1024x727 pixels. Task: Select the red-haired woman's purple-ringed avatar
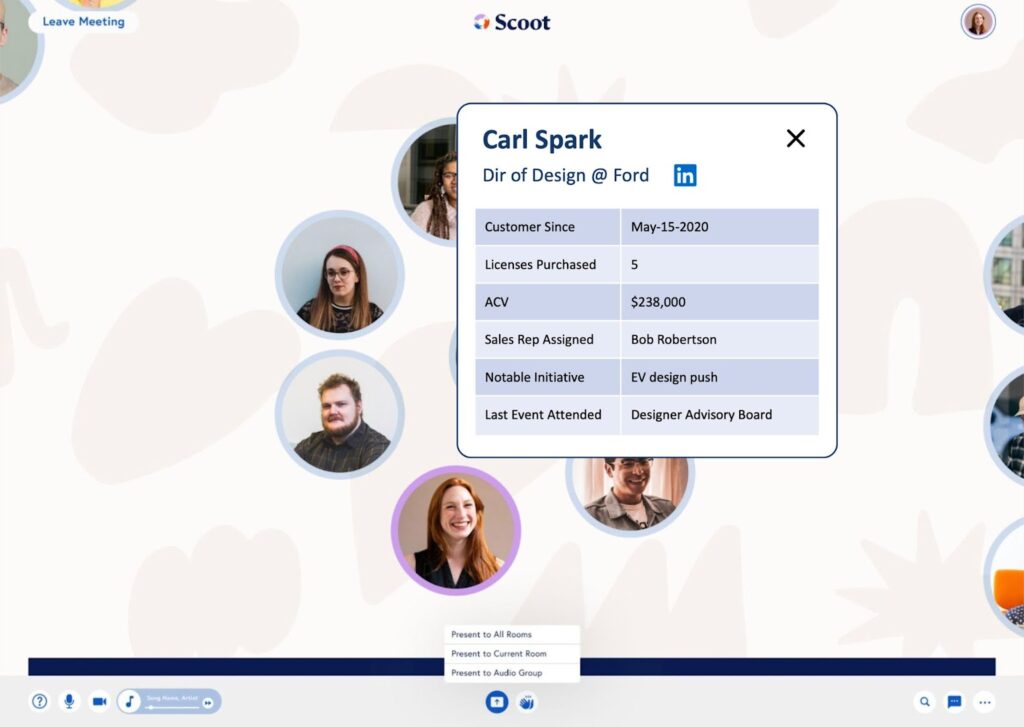click(456, 530)
